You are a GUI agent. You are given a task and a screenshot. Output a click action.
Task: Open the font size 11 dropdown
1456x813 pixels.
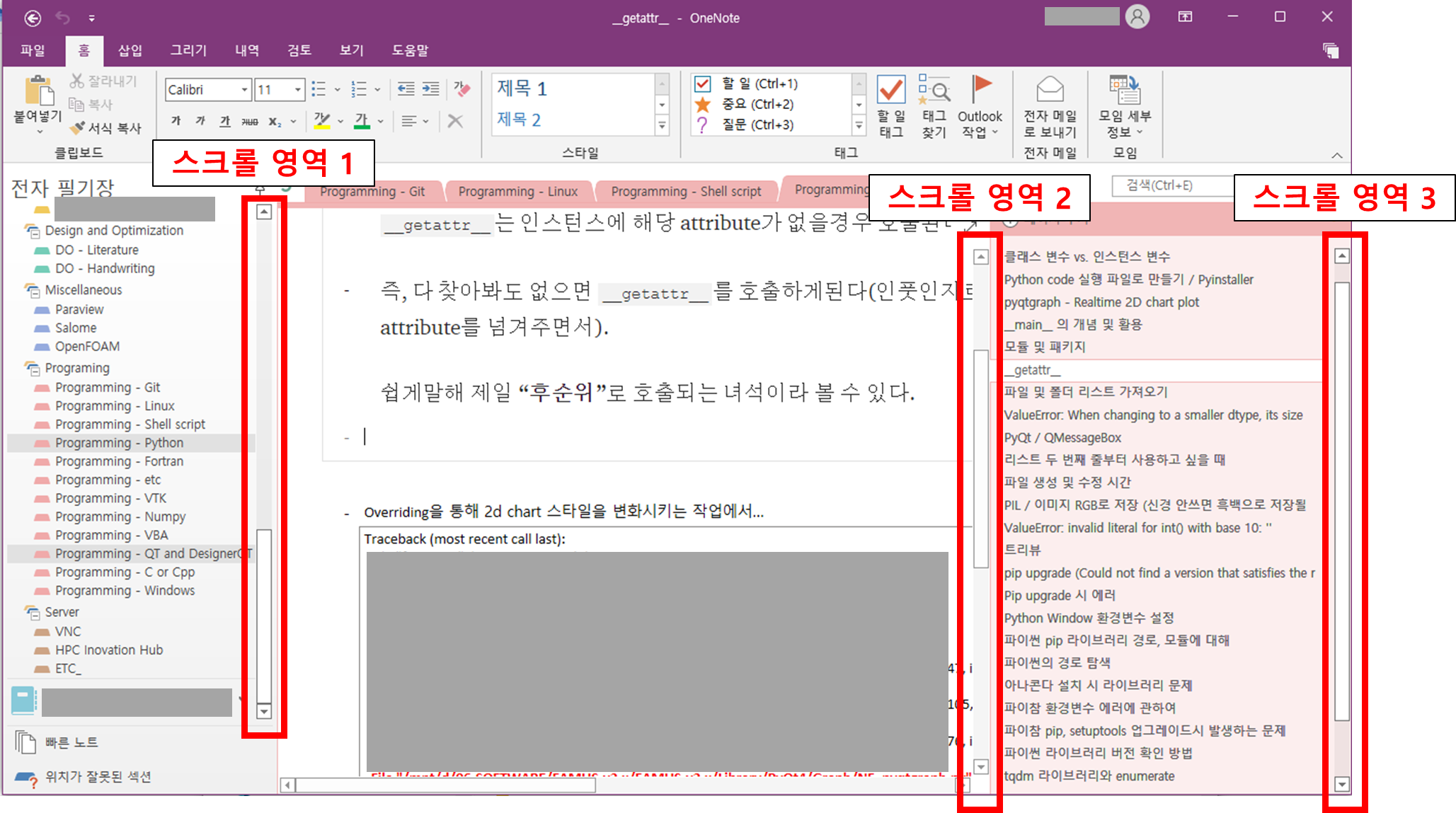298,90
